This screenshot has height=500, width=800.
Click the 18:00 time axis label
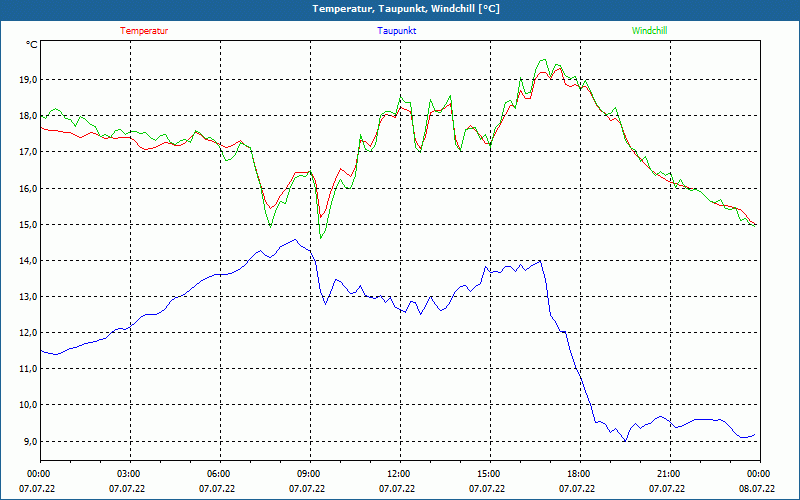pos(580,474)
